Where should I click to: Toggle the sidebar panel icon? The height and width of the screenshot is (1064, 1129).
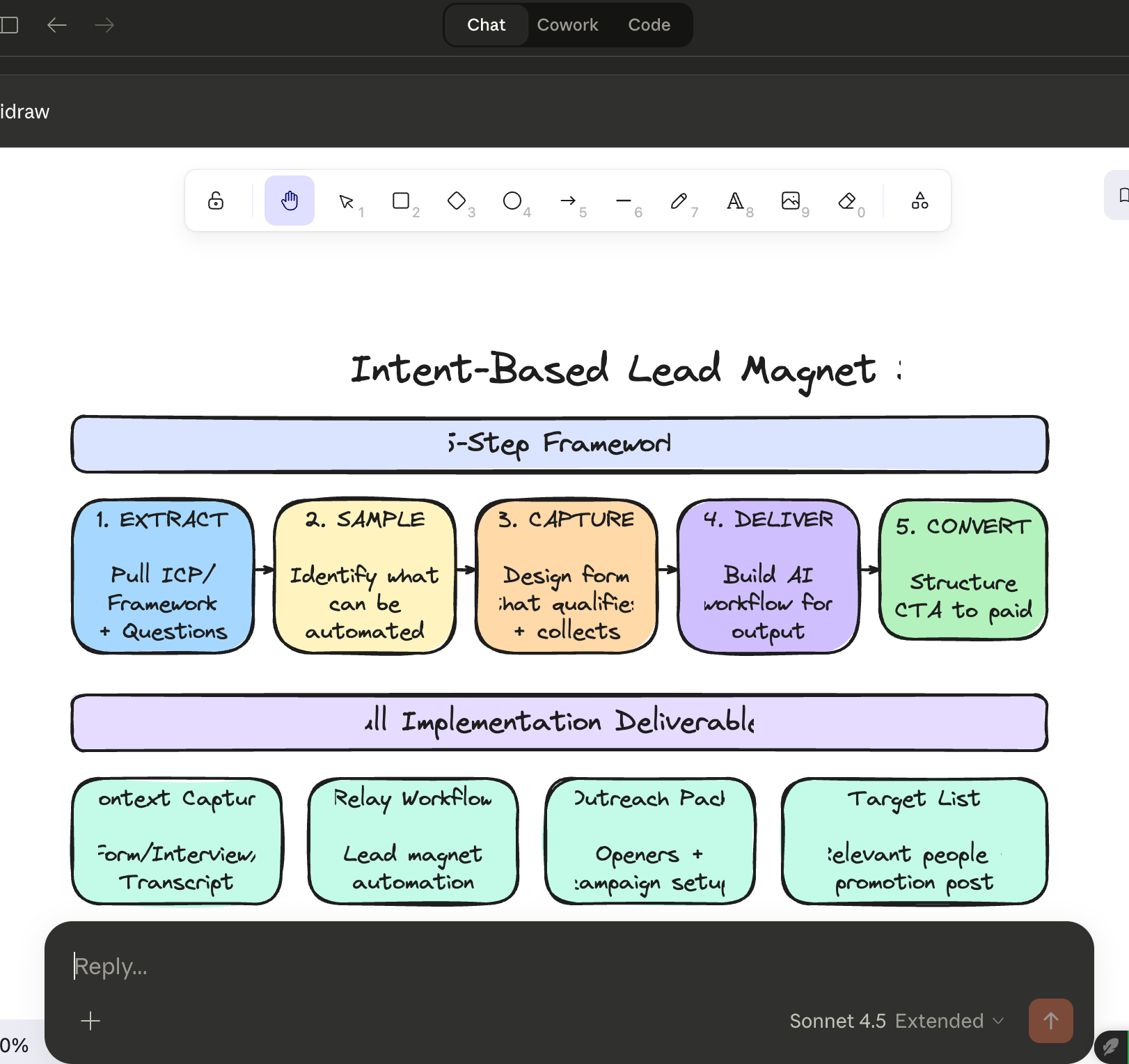[x=9, y=25]
